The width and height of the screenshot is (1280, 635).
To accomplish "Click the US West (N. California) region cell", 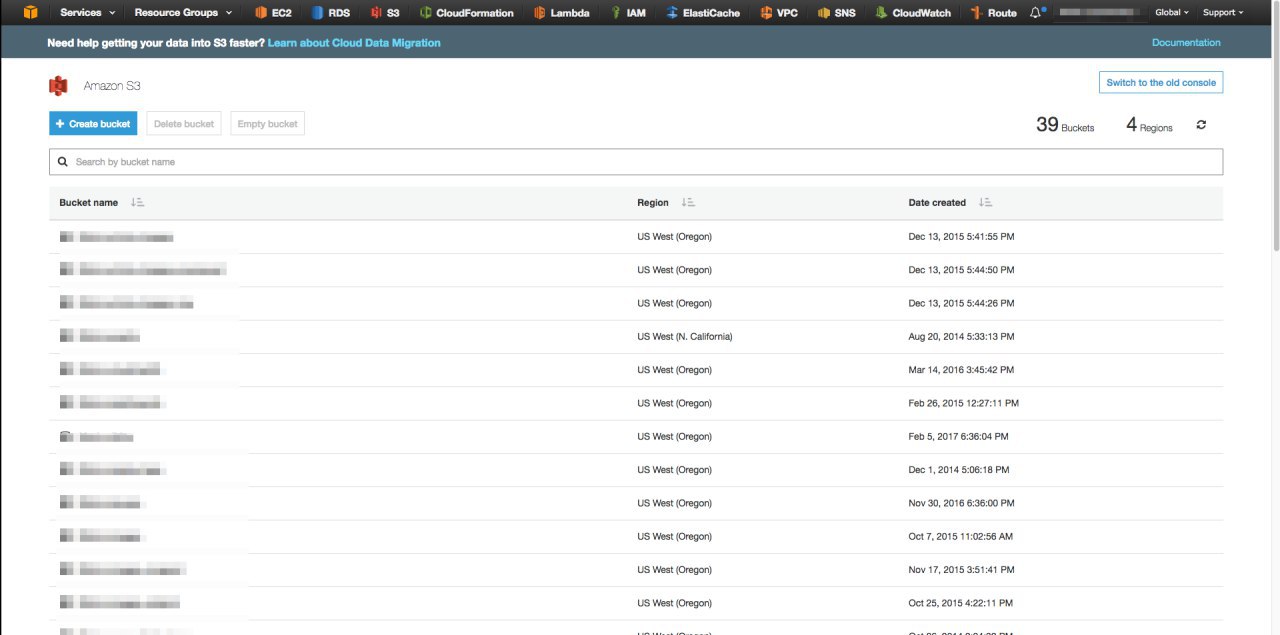I will [x=685, y=337].
